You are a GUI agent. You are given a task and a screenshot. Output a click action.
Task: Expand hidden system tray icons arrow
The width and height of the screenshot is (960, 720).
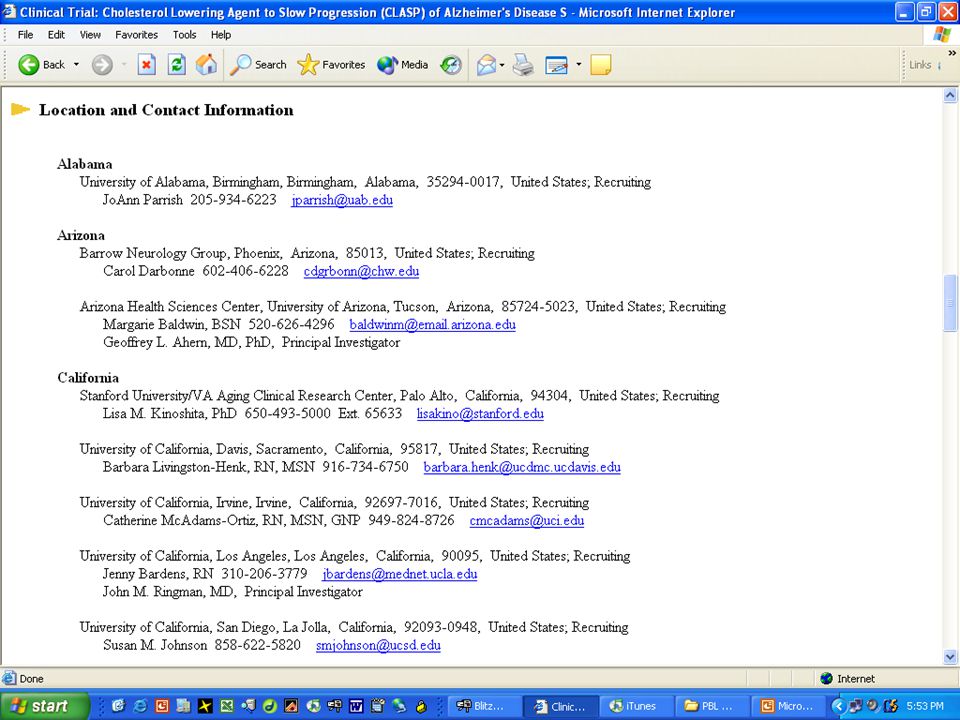pos(838,706)
